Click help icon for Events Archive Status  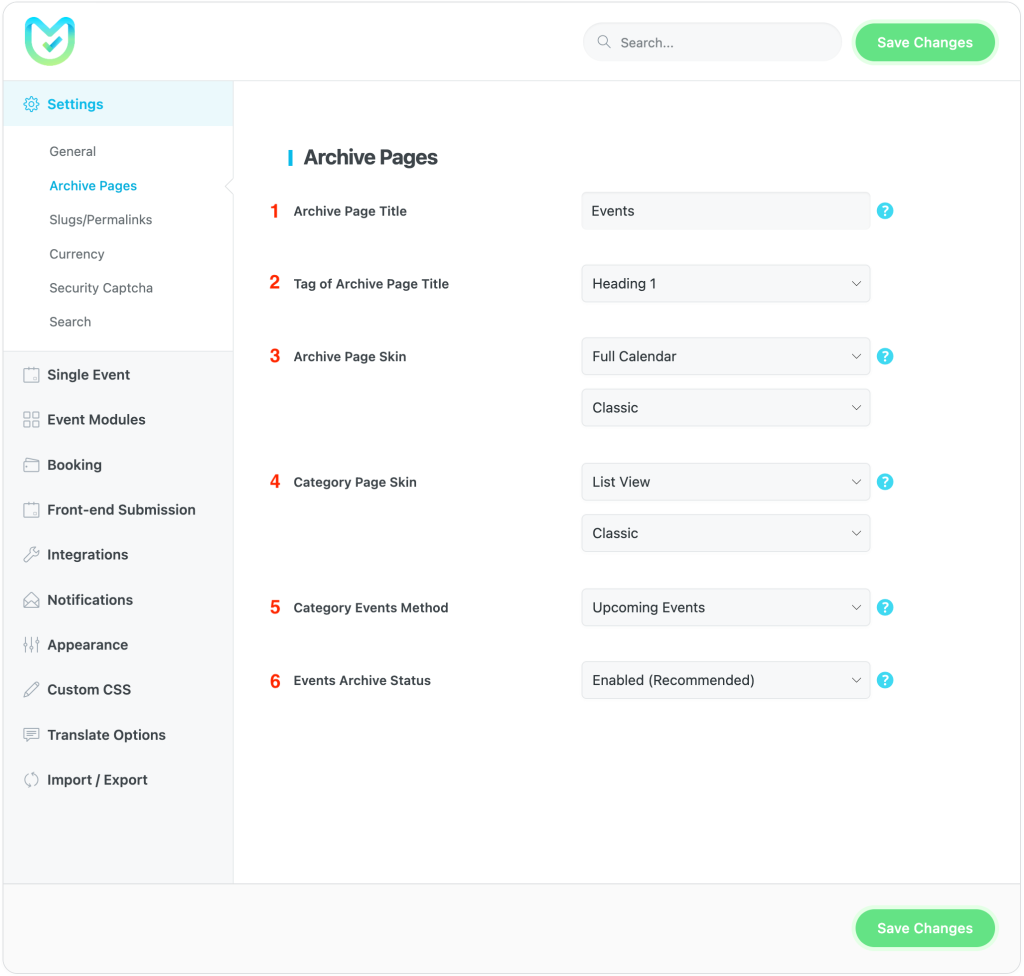click(885, 680)
